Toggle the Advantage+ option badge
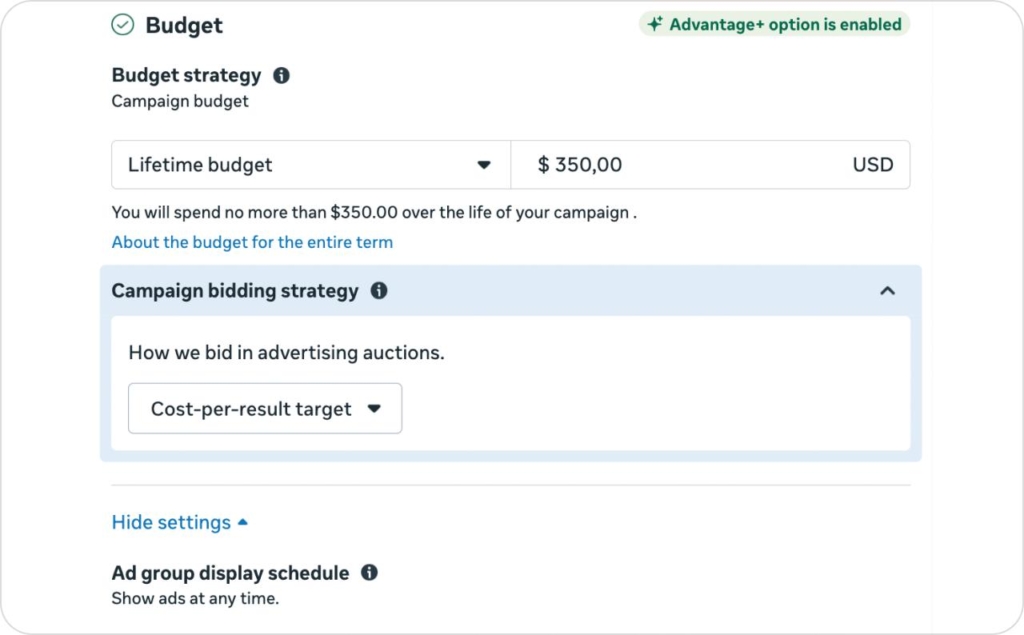The width and height of the screenshot is (1024, 635). (775, 24)
